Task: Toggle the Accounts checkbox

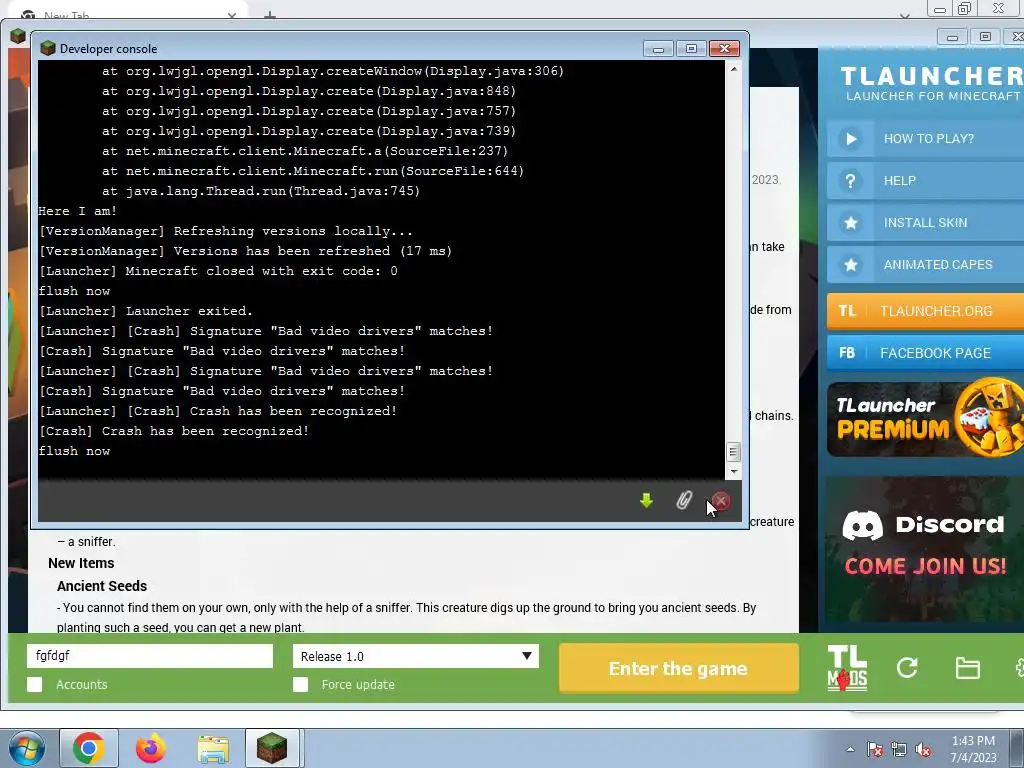Action: 35,684
